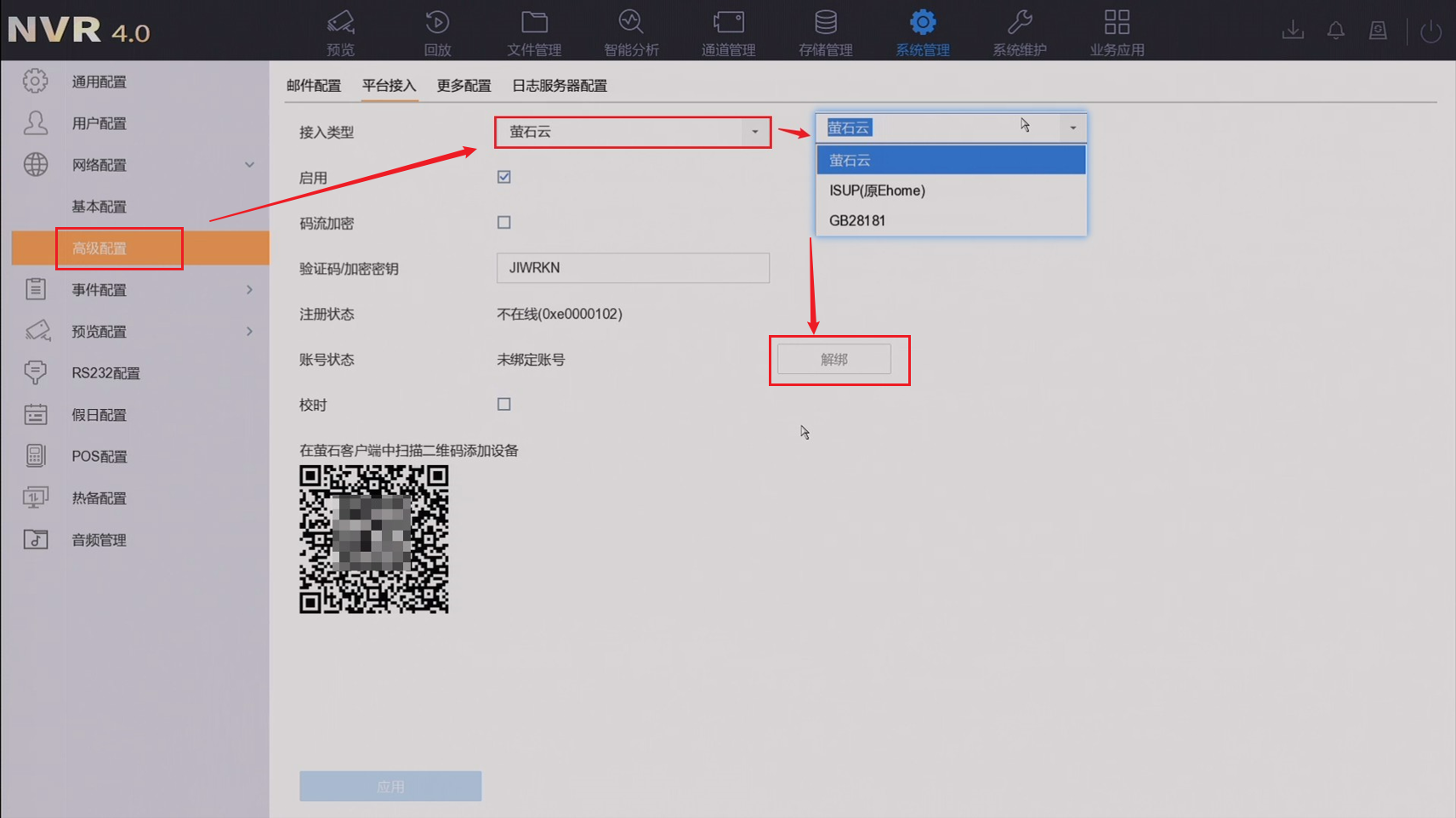Uncheck the 启用 checkbox
Viewport: 1456px width, 818px height.
click(x=504, y=177)
